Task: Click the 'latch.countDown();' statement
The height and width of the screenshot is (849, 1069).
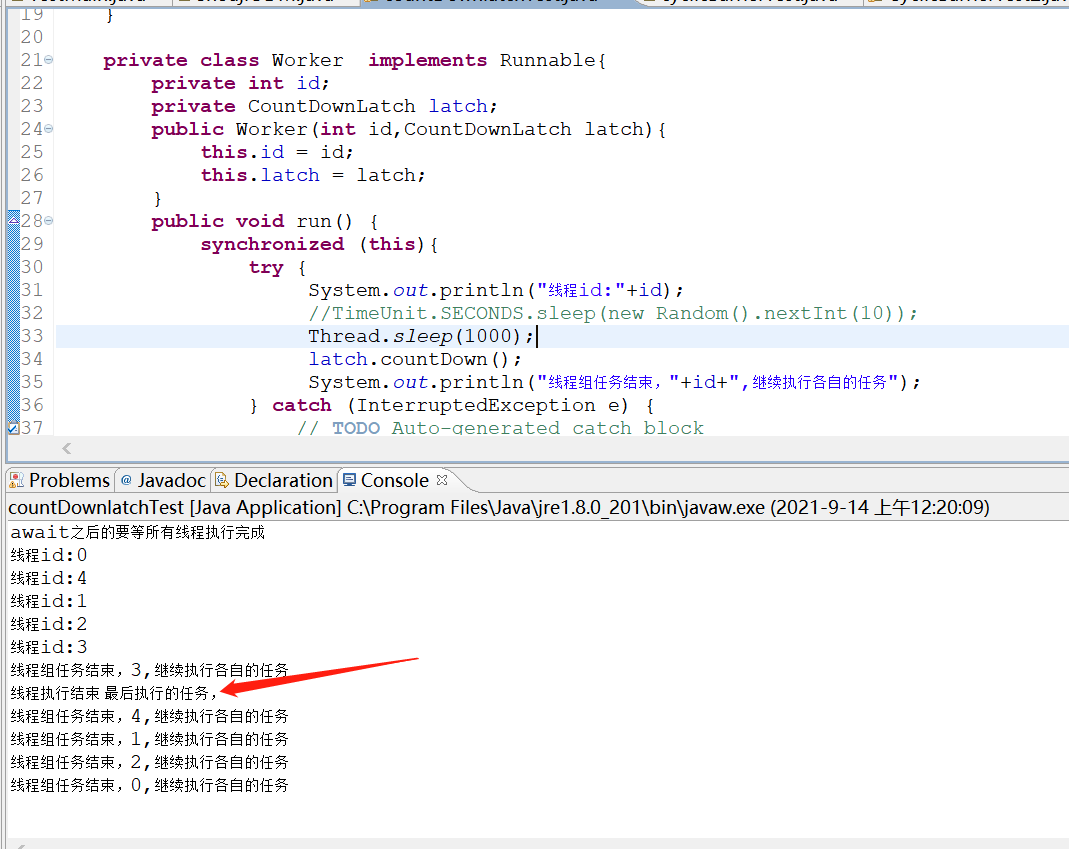Action: pyautogui.click(x=415, y=359)
